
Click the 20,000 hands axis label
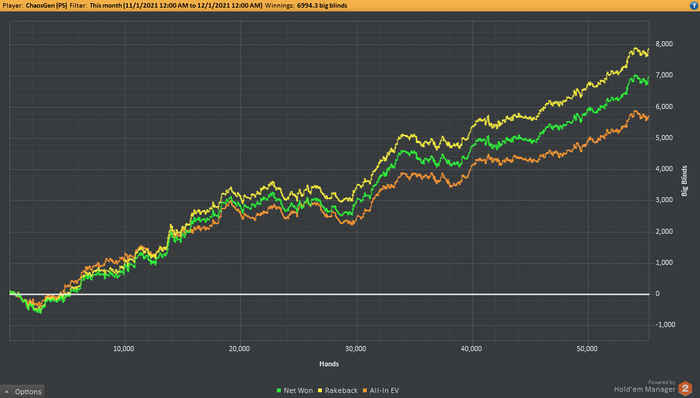[x=239, y=348]
